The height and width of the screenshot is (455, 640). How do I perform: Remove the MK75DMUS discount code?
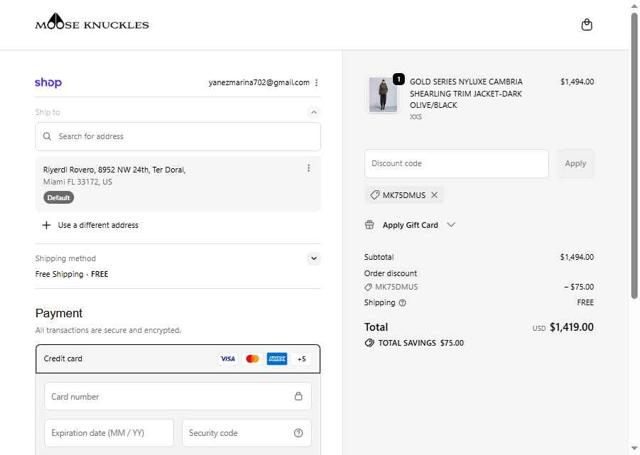pyautogui.click(x=434, y=195)
